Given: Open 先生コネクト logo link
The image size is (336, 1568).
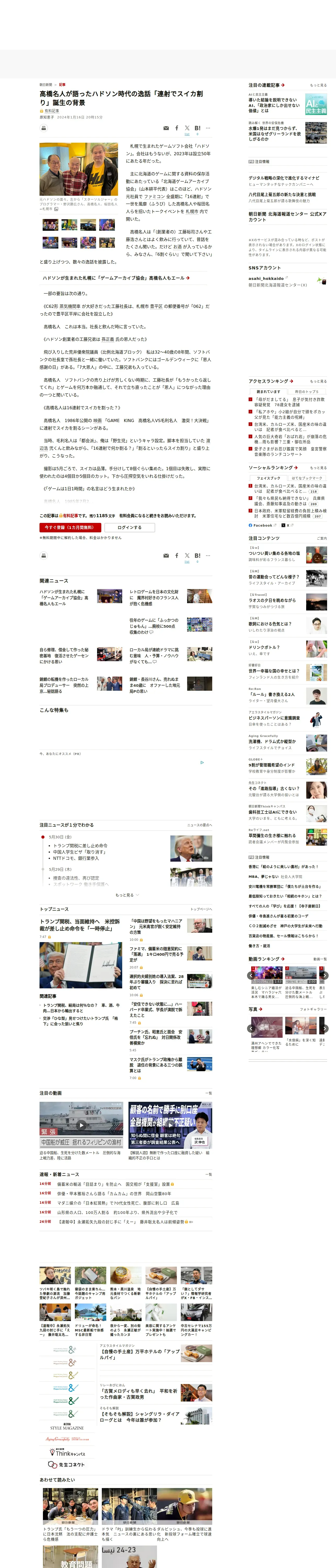Looking at the screenshot, I should coord(66,1465).
